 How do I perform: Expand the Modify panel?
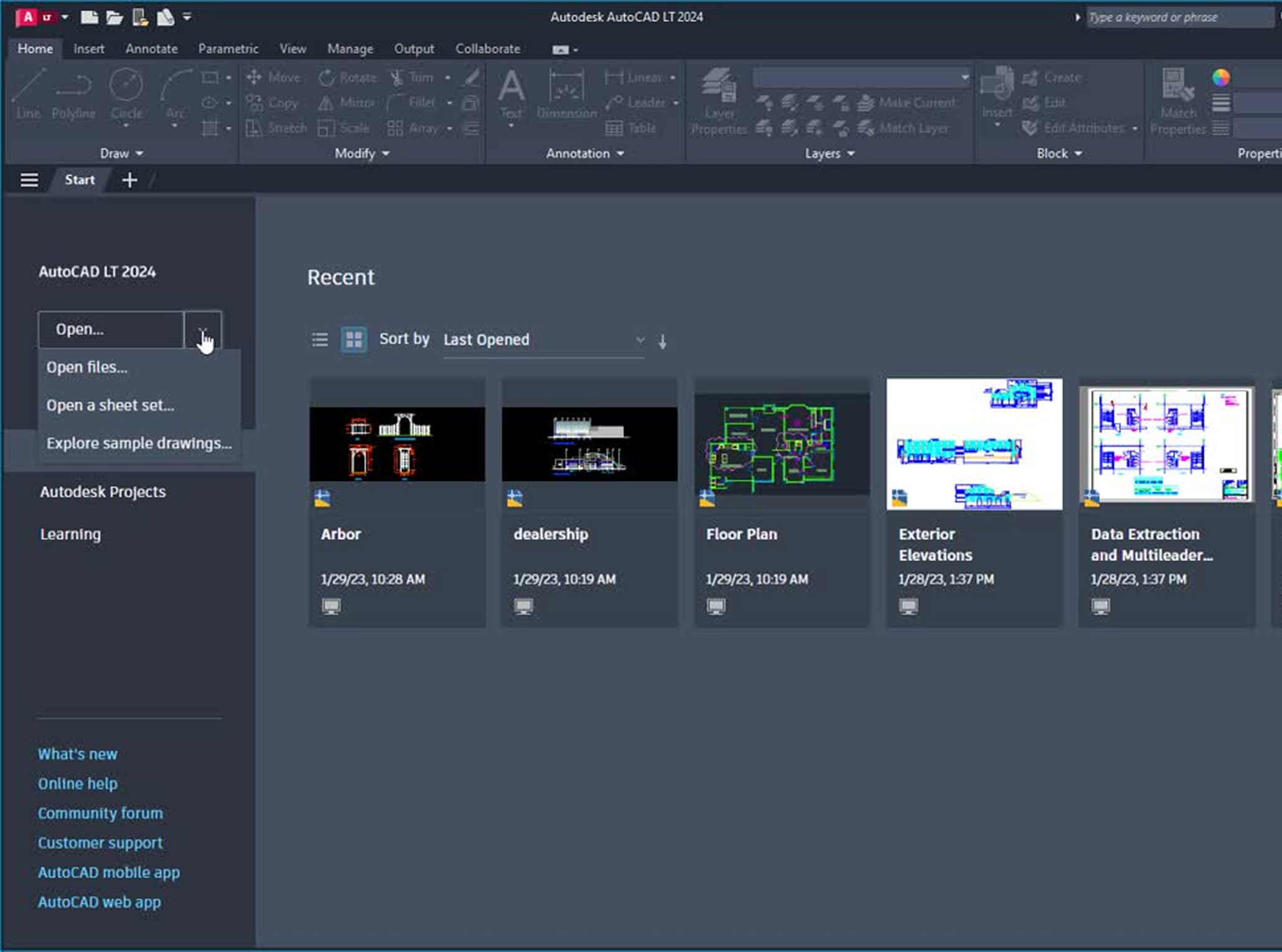362,153
